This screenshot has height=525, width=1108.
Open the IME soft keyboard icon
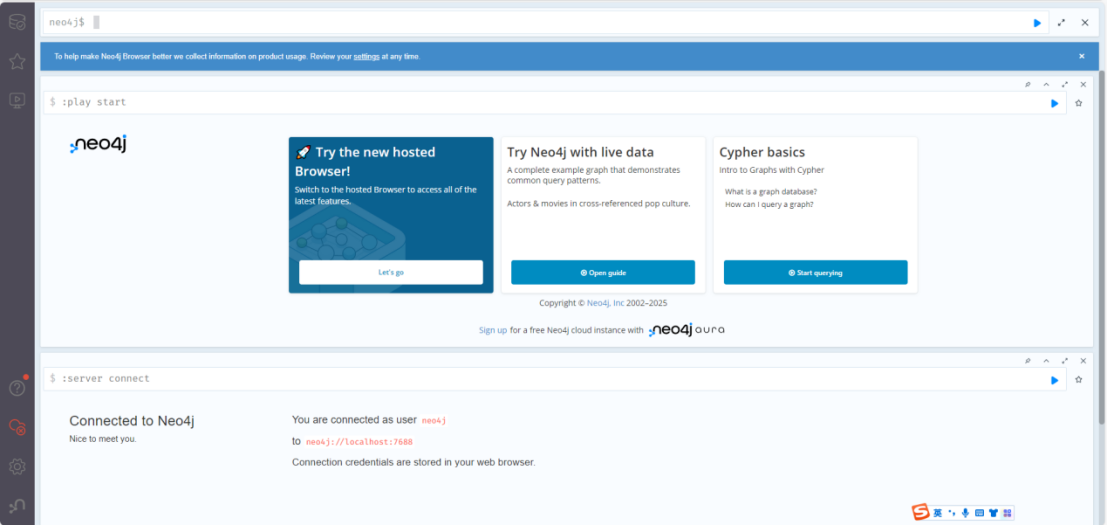(x=979, y=512)
